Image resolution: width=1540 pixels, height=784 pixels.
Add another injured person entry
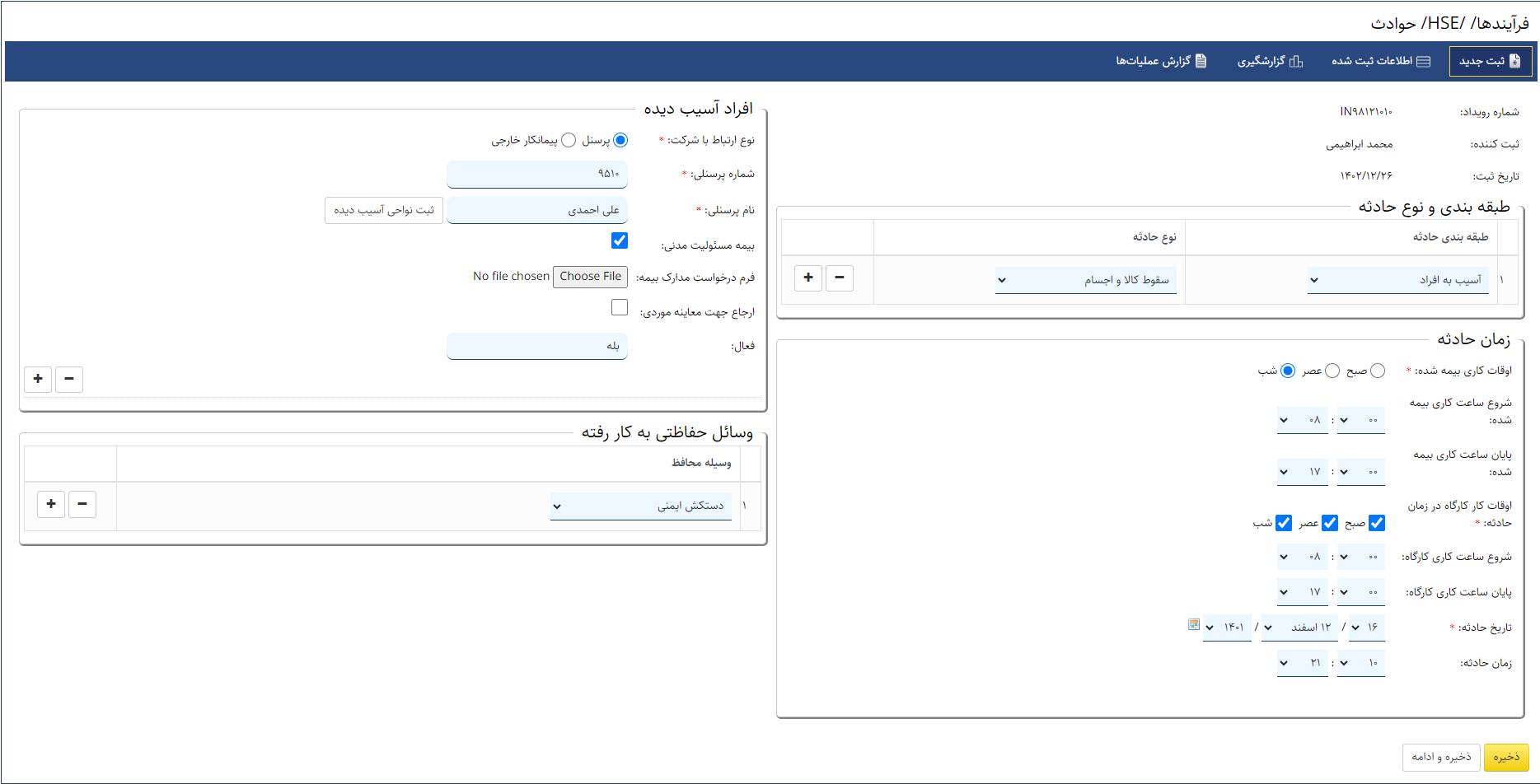coord(38,379)
